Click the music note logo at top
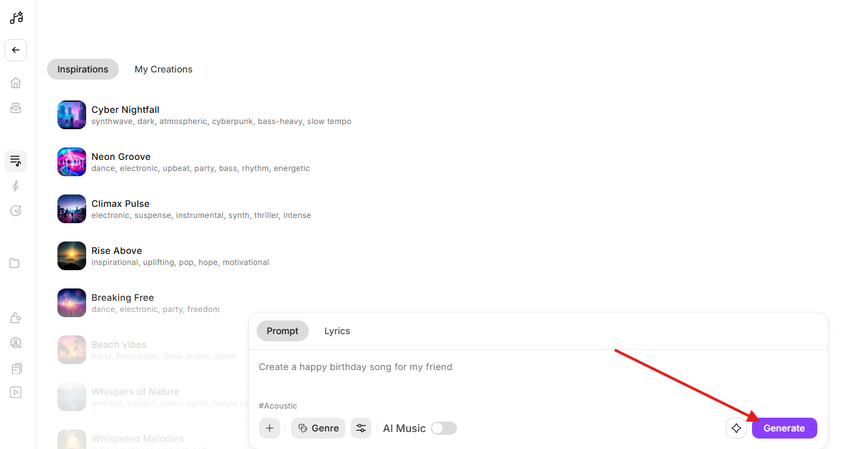848x449 pixels. click(16, 17)
